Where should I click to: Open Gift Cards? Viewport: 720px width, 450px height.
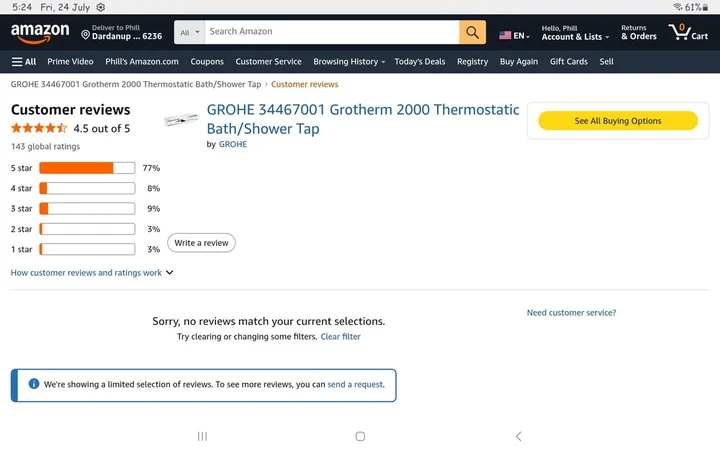point(568,62)
